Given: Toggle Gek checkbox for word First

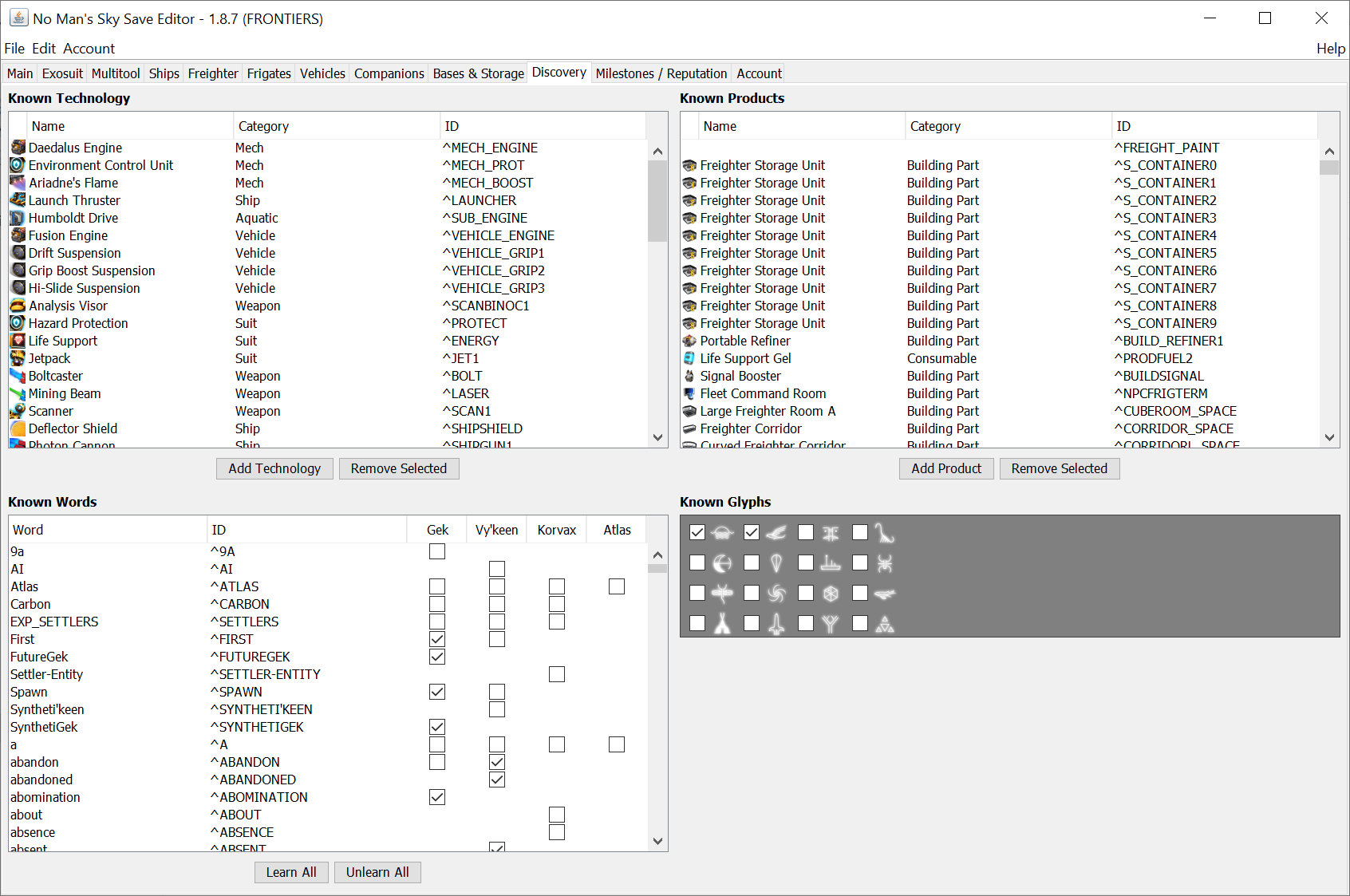Looking at the screenshot, I should 437,639.
